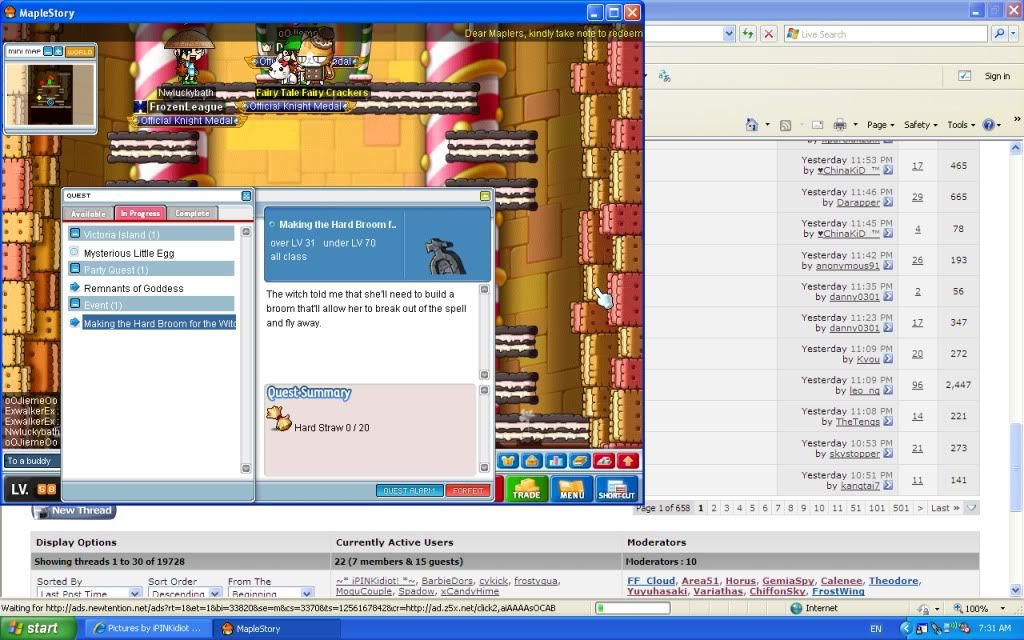Click the RSS feeds icon in command bar

point(786,125)
